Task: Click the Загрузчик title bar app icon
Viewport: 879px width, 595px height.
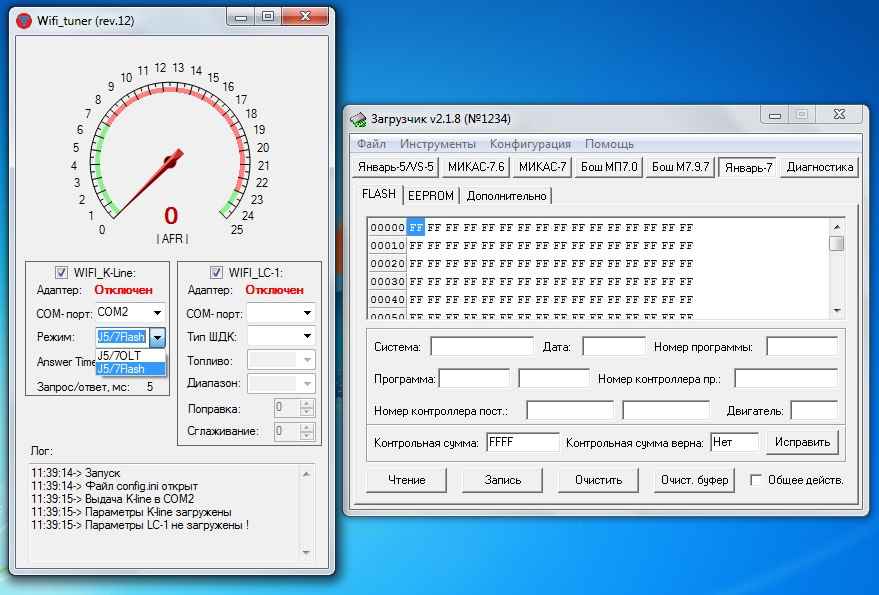Action: (x=358, y=119)
